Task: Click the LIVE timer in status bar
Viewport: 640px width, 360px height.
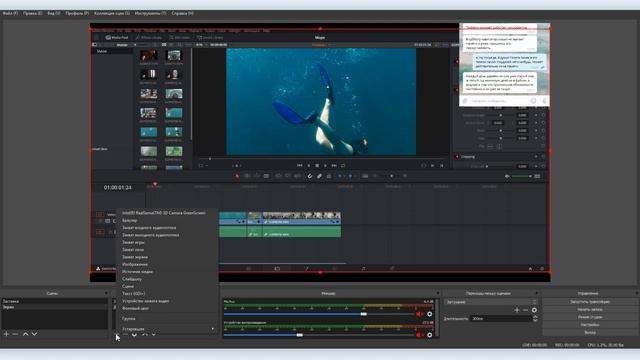Action: [535, 345]
